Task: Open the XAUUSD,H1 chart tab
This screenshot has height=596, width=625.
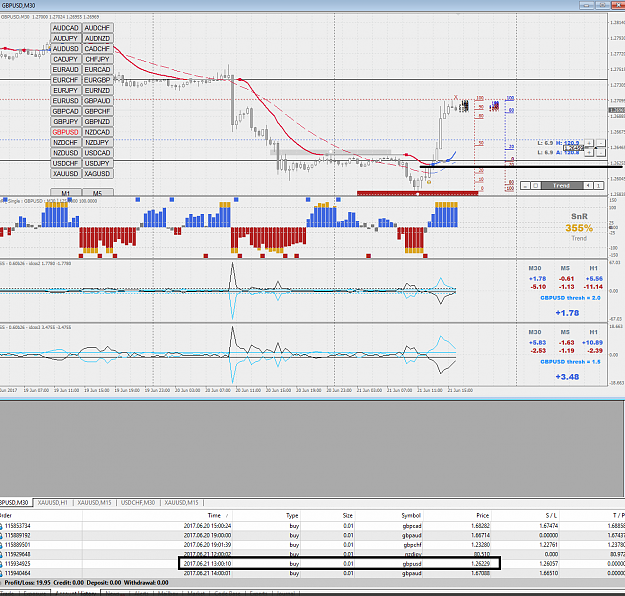Action: 53,503
